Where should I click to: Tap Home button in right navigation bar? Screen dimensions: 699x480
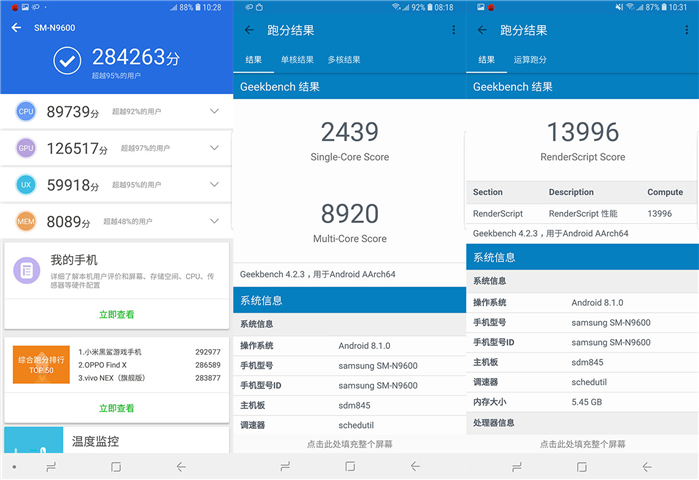tap(582, 467)
